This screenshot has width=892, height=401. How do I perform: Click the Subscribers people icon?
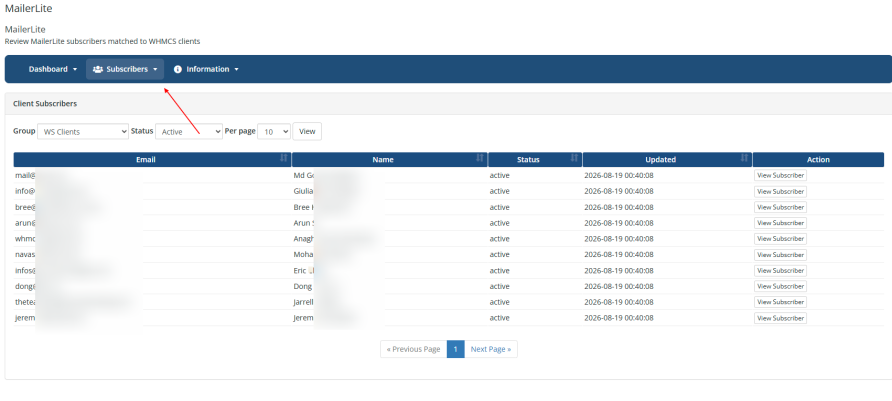pos(98,69)
